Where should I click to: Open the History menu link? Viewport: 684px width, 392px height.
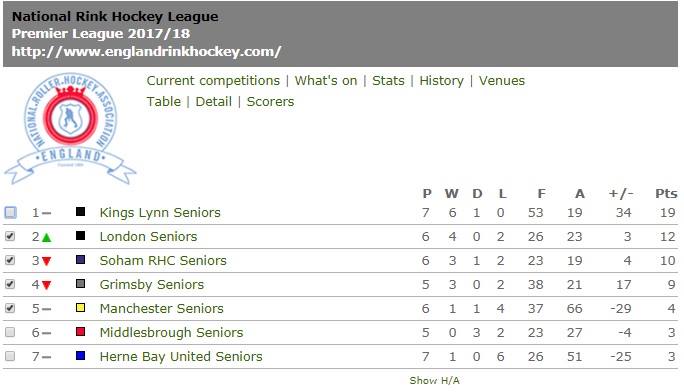point(441,81)
